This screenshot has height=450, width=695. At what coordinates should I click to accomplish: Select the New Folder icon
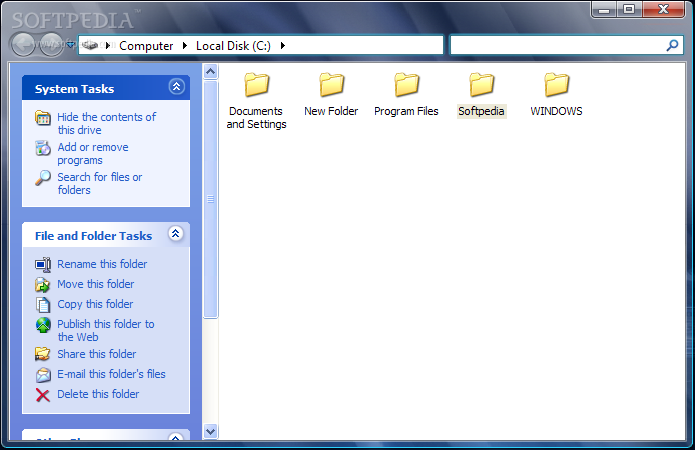coord(332,85)
